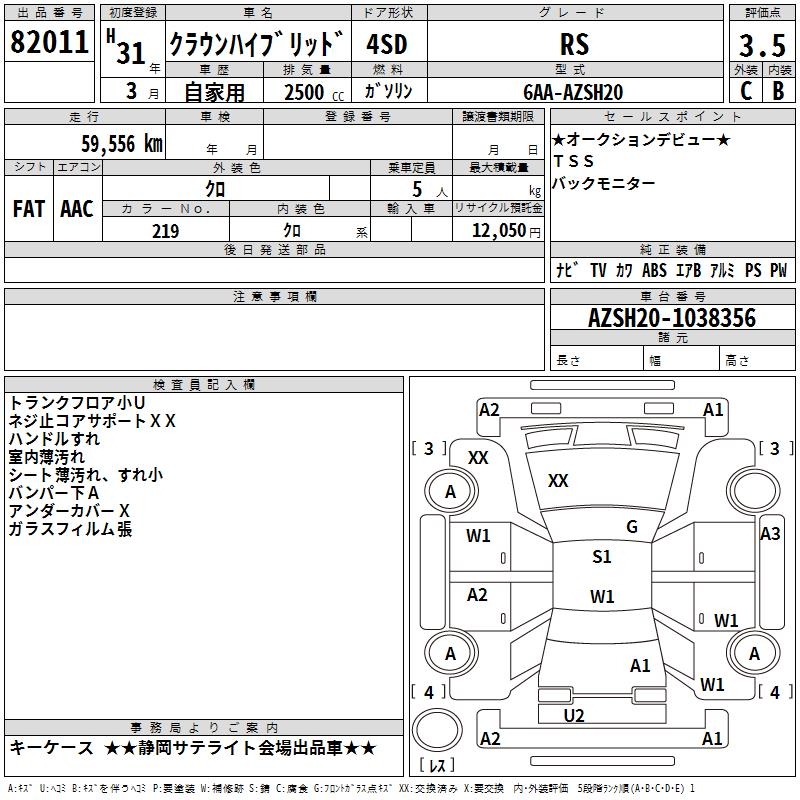Image resolution: width=800 pixels, height=800 pixels.
Task: Select the アルミ wheels equipment entry
Action: pos(722,270)
